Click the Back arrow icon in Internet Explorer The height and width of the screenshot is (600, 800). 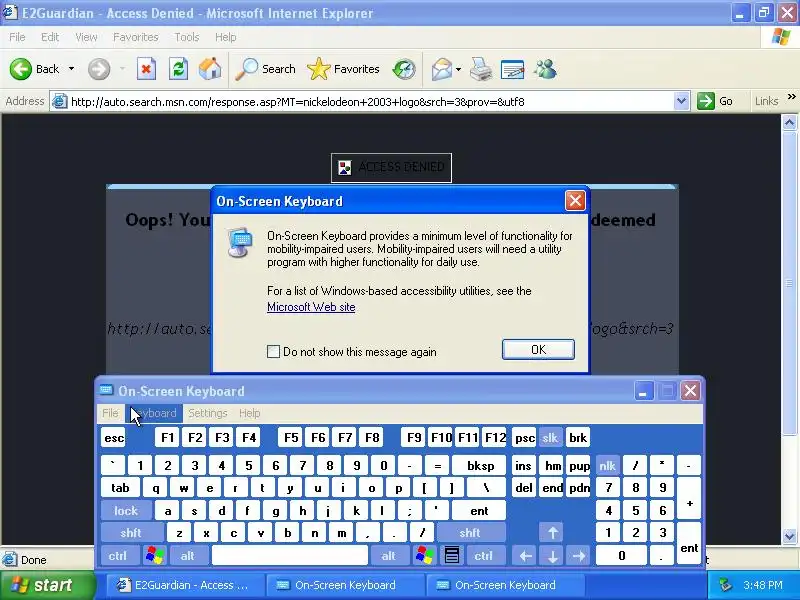(x=21, y=69)
